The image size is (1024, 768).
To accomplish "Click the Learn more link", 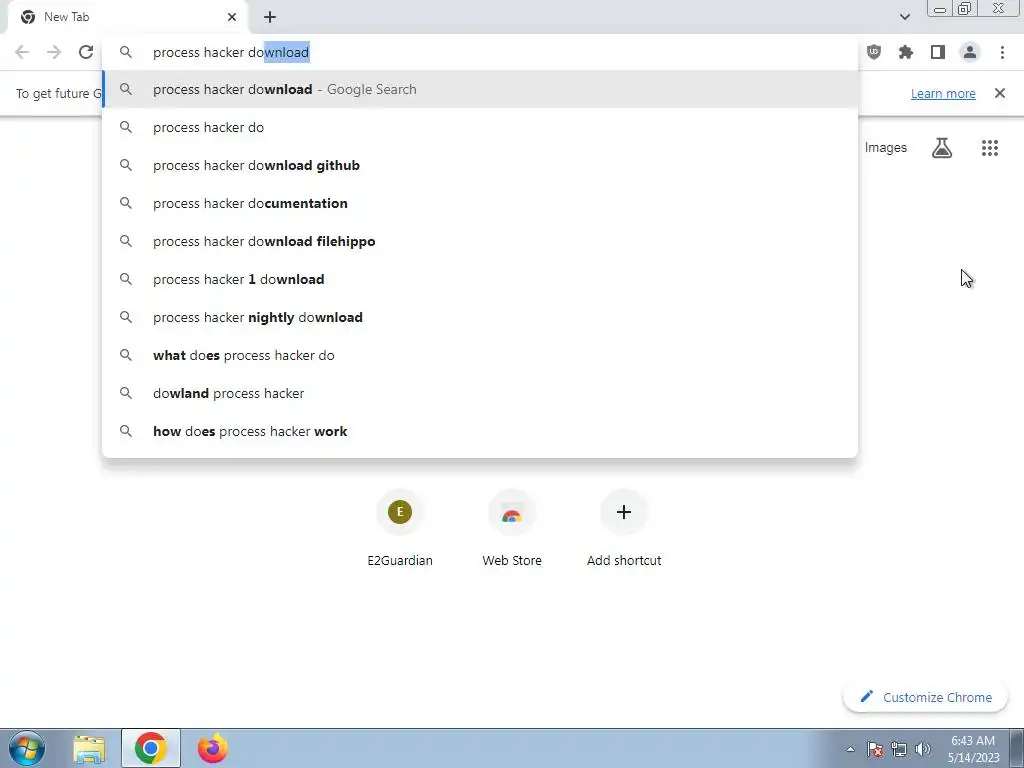I will [943, 93].
